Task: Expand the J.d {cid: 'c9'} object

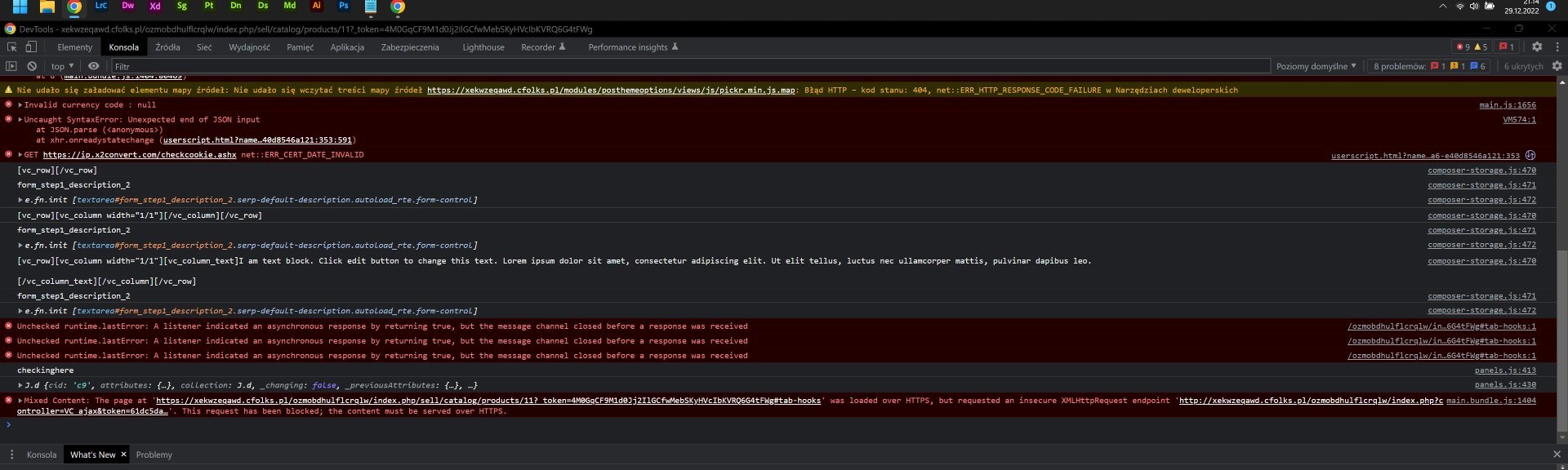Action: click(20, 385)
